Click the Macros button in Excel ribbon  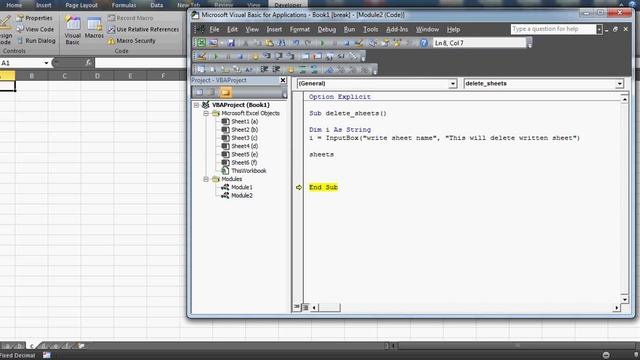click(x=94, y=28)
